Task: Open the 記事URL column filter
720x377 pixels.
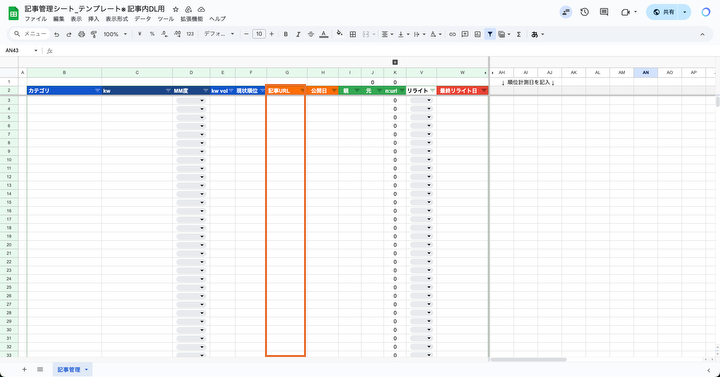Action: click(x=302, y=91)
